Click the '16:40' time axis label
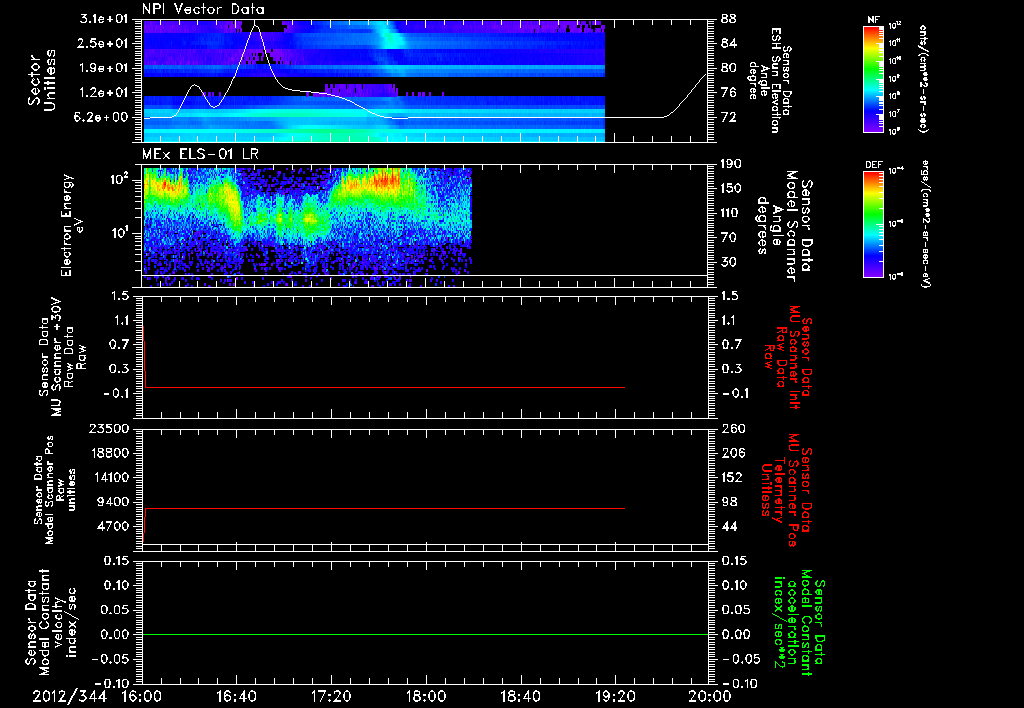The width and height of the screenshot is (1024, 708). click(x=236, y=696)
